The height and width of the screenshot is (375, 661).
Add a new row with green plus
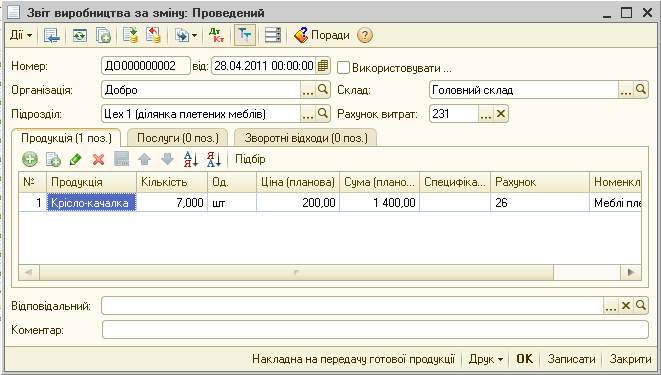(x=30, y=159)
